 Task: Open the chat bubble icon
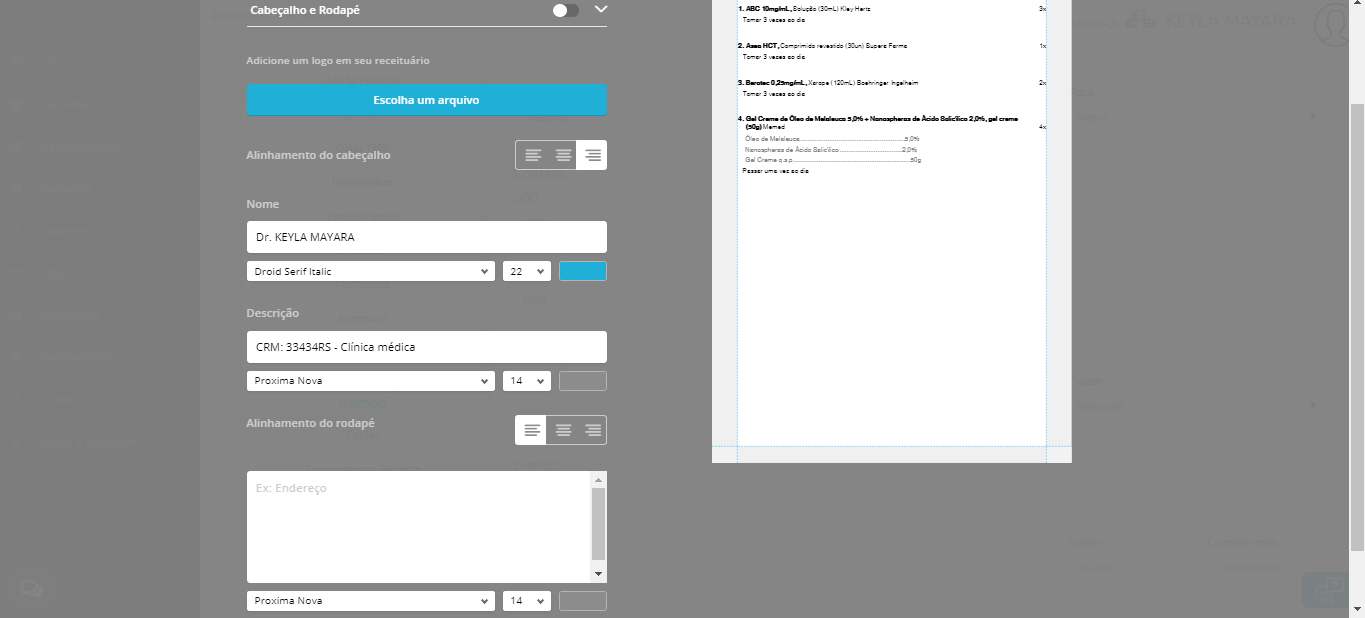[31, 589]
